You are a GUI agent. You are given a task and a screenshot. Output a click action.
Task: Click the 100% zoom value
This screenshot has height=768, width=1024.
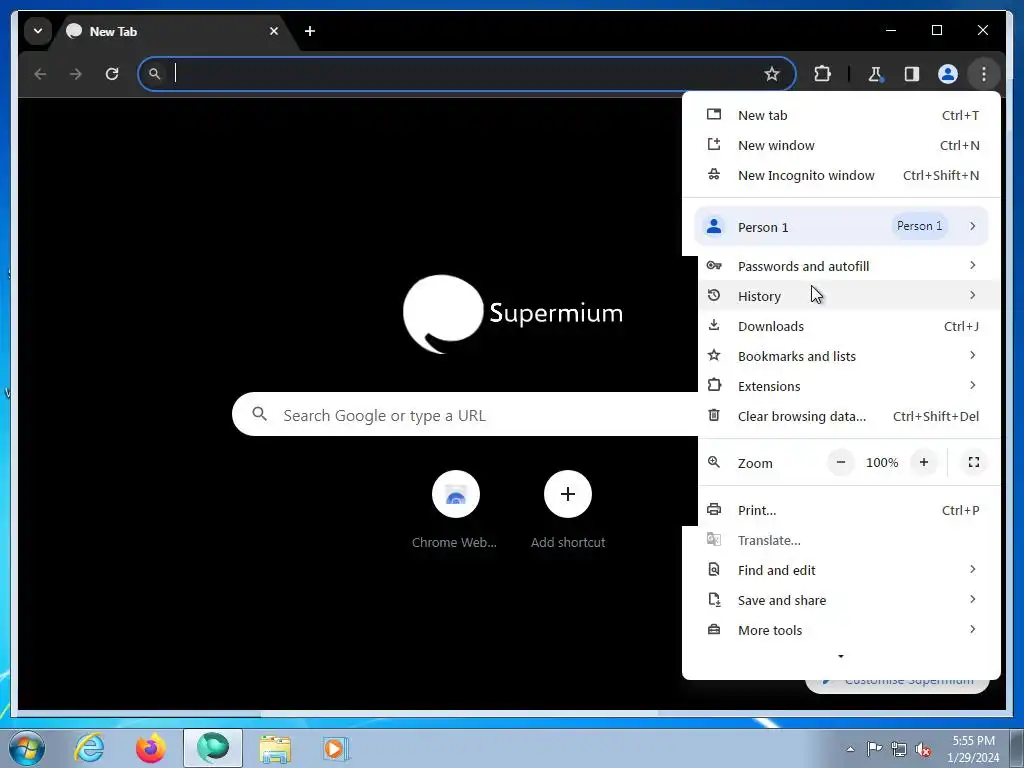pyautogui.click(x=882, y=462)
